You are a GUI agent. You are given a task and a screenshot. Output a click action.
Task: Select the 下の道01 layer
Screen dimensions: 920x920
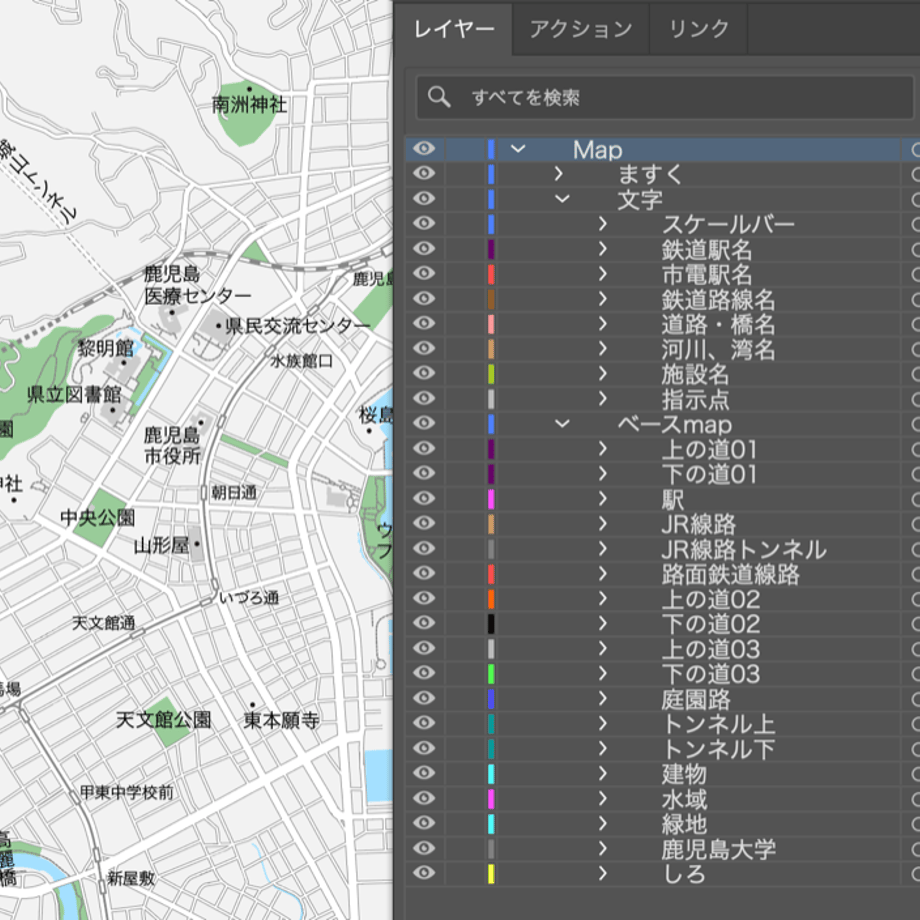(x=662, y=473)
